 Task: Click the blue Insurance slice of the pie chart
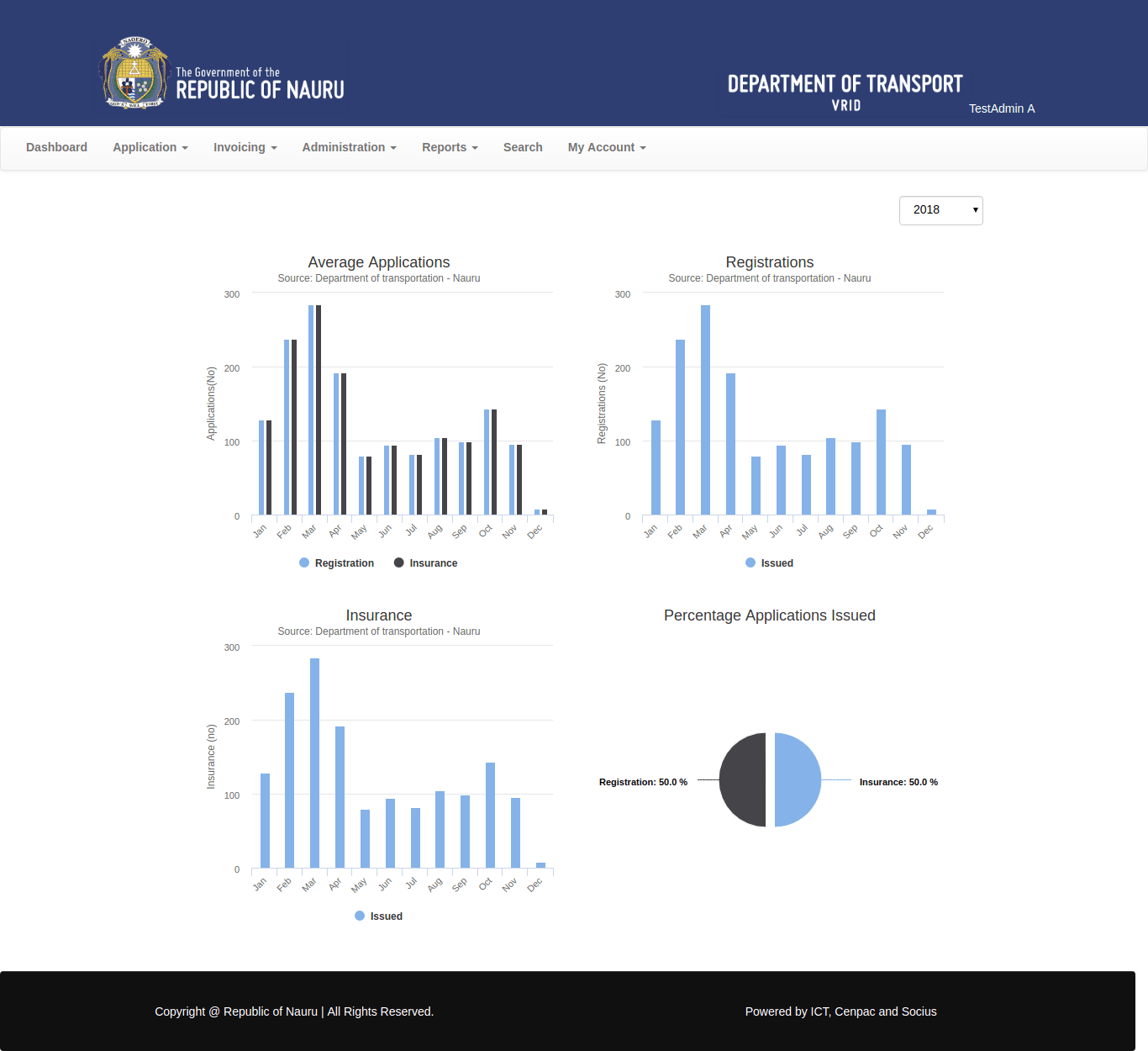click(797, 780)
